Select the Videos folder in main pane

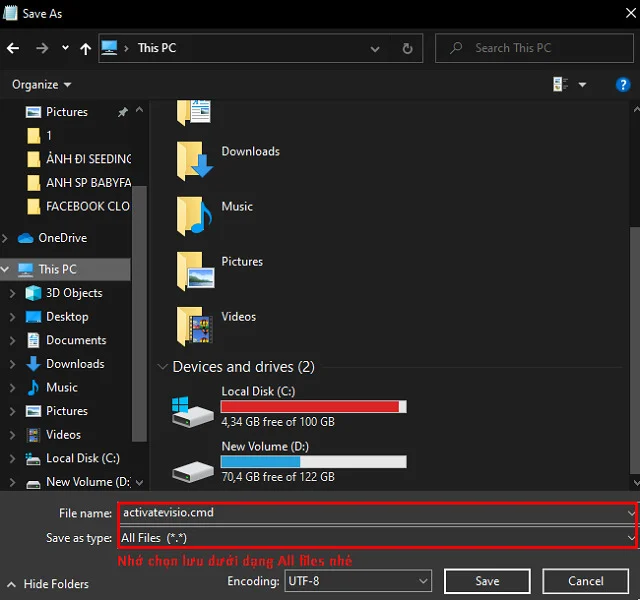point(216,326)
